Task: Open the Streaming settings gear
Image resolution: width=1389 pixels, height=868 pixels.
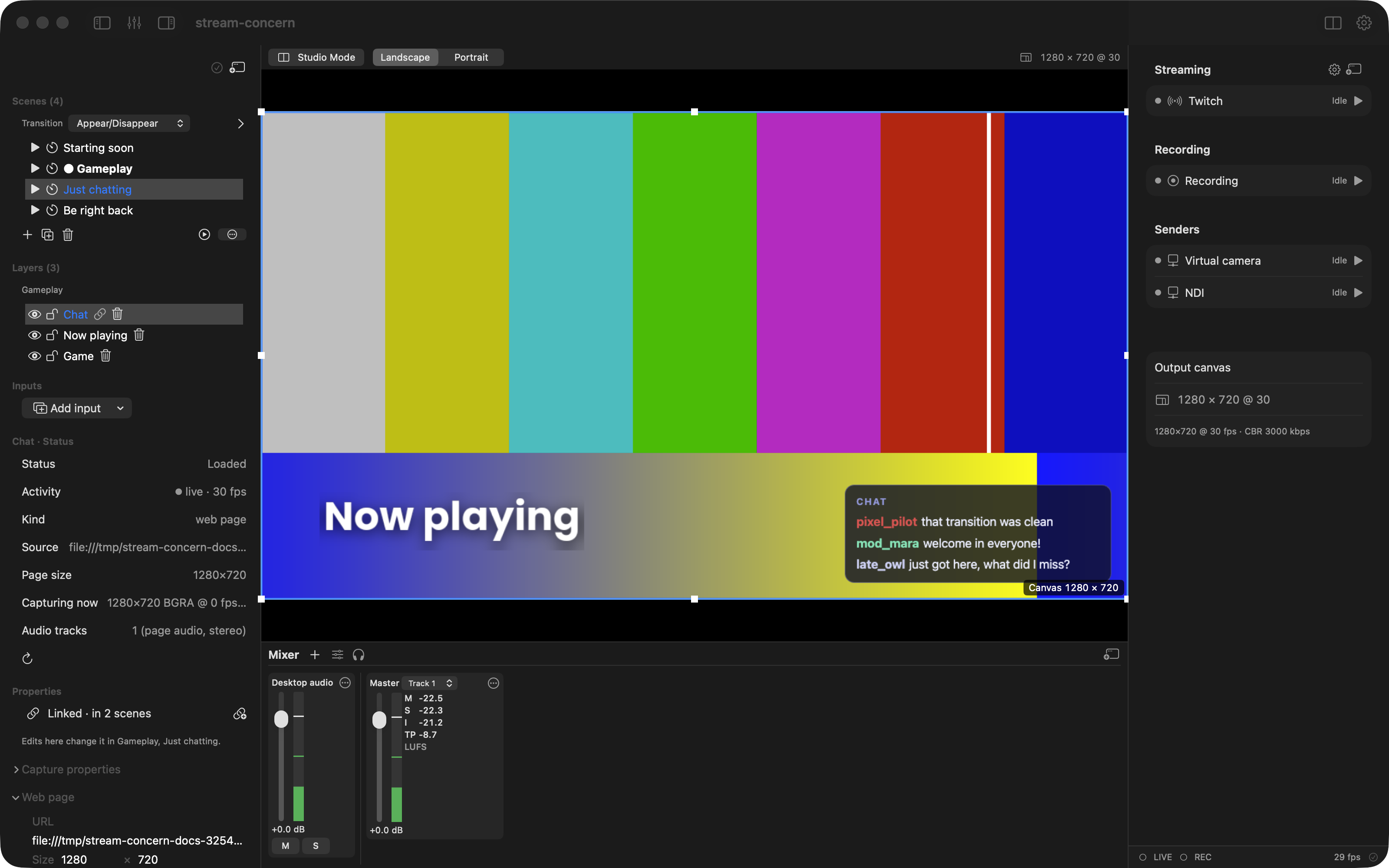Action: [x=1334, y=69]
